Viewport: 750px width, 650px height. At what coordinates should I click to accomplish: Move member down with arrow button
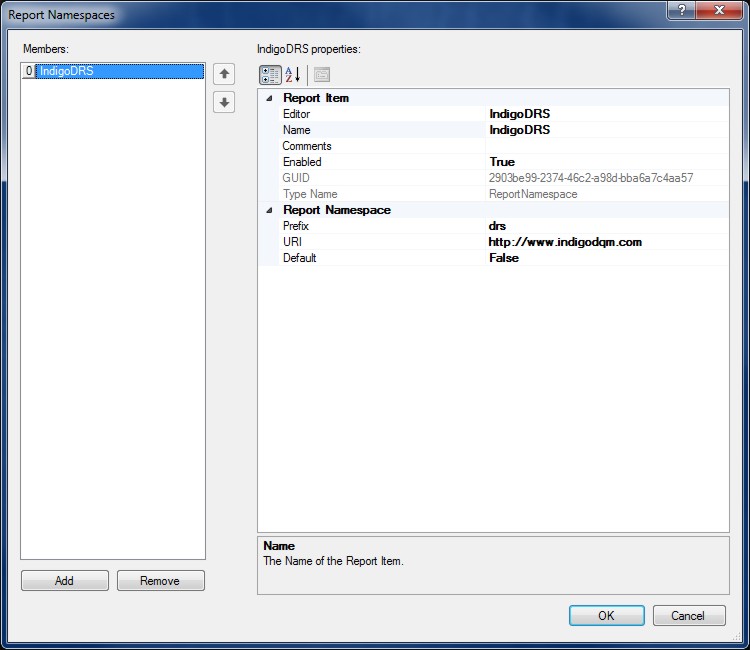pos(224,102)
